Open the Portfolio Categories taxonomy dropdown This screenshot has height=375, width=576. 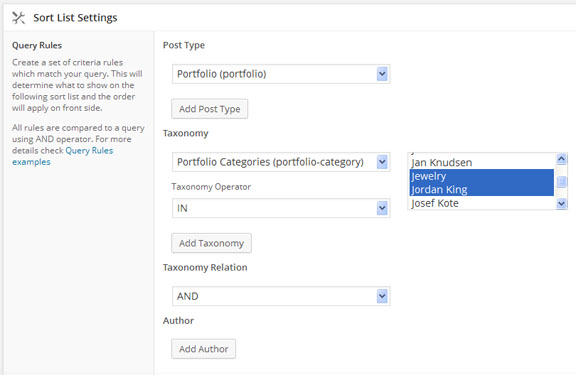tap(281, 162)
